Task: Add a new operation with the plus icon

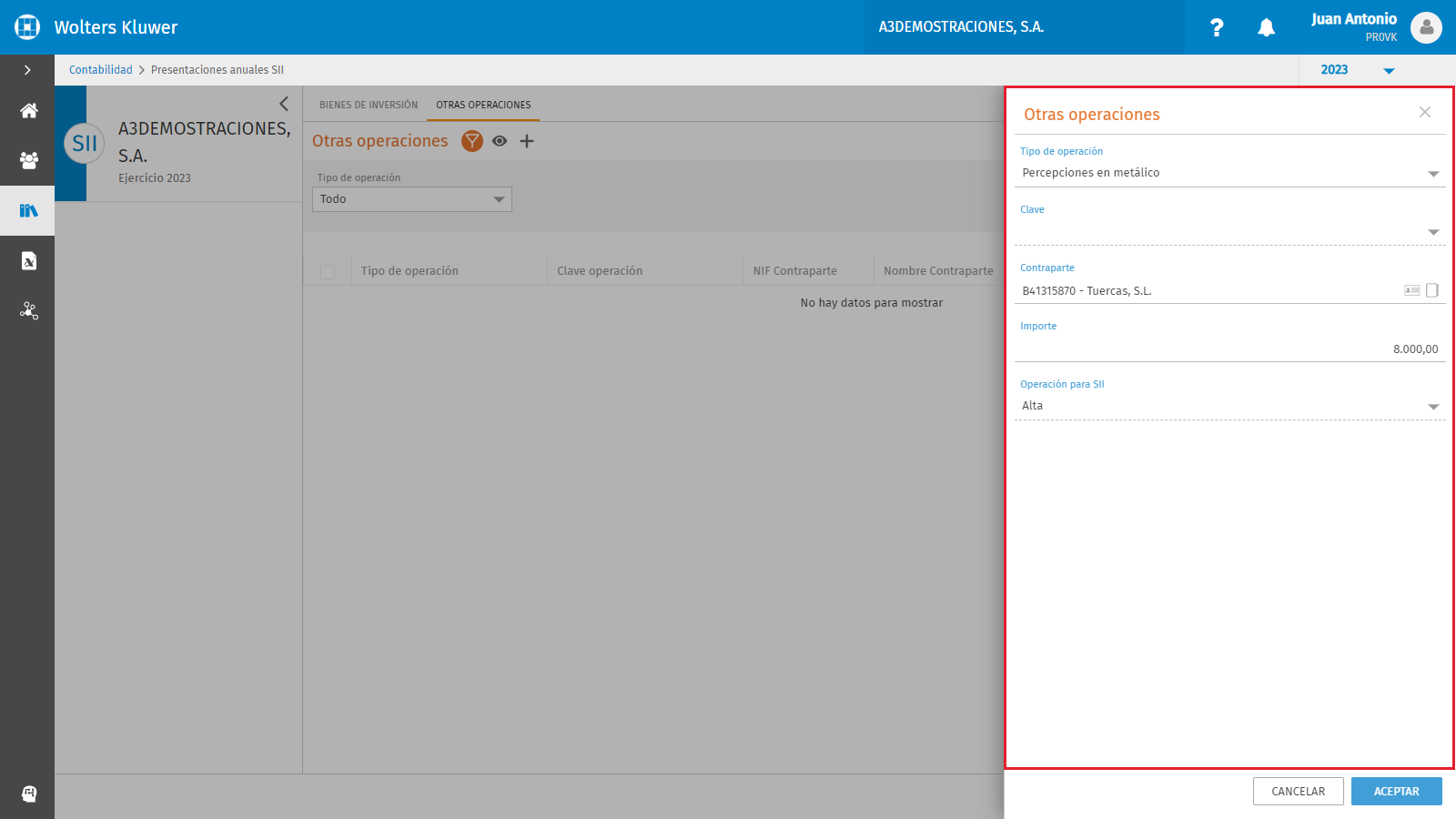Action: click(527, 141)
